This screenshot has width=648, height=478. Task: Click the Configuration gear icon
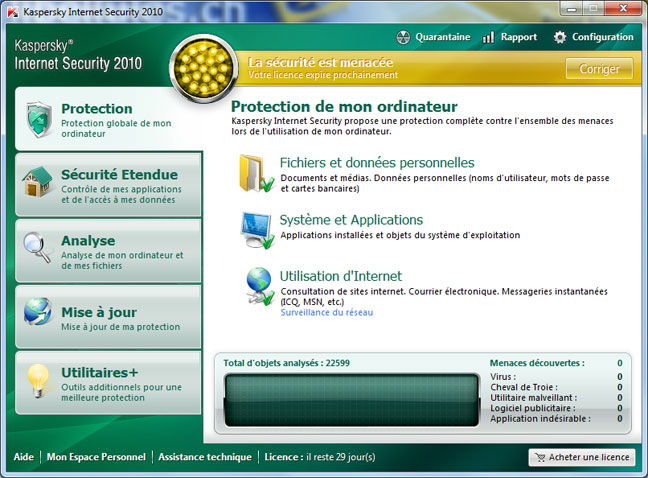[560, 37]
